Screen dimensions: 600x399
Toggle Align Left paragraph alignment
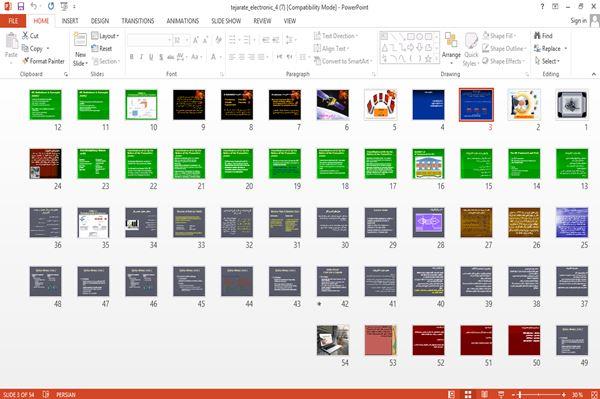[232, 57]
